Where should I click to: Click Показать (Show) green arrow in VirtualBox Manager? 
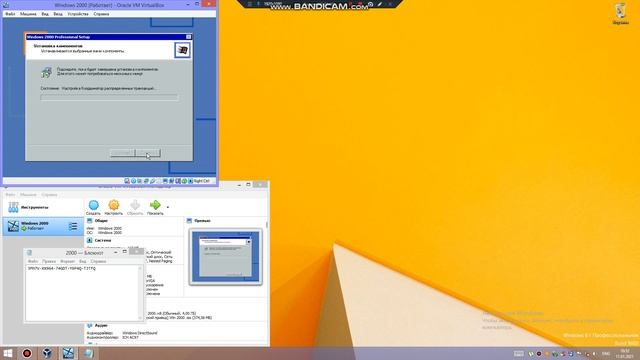coord(155,207)
